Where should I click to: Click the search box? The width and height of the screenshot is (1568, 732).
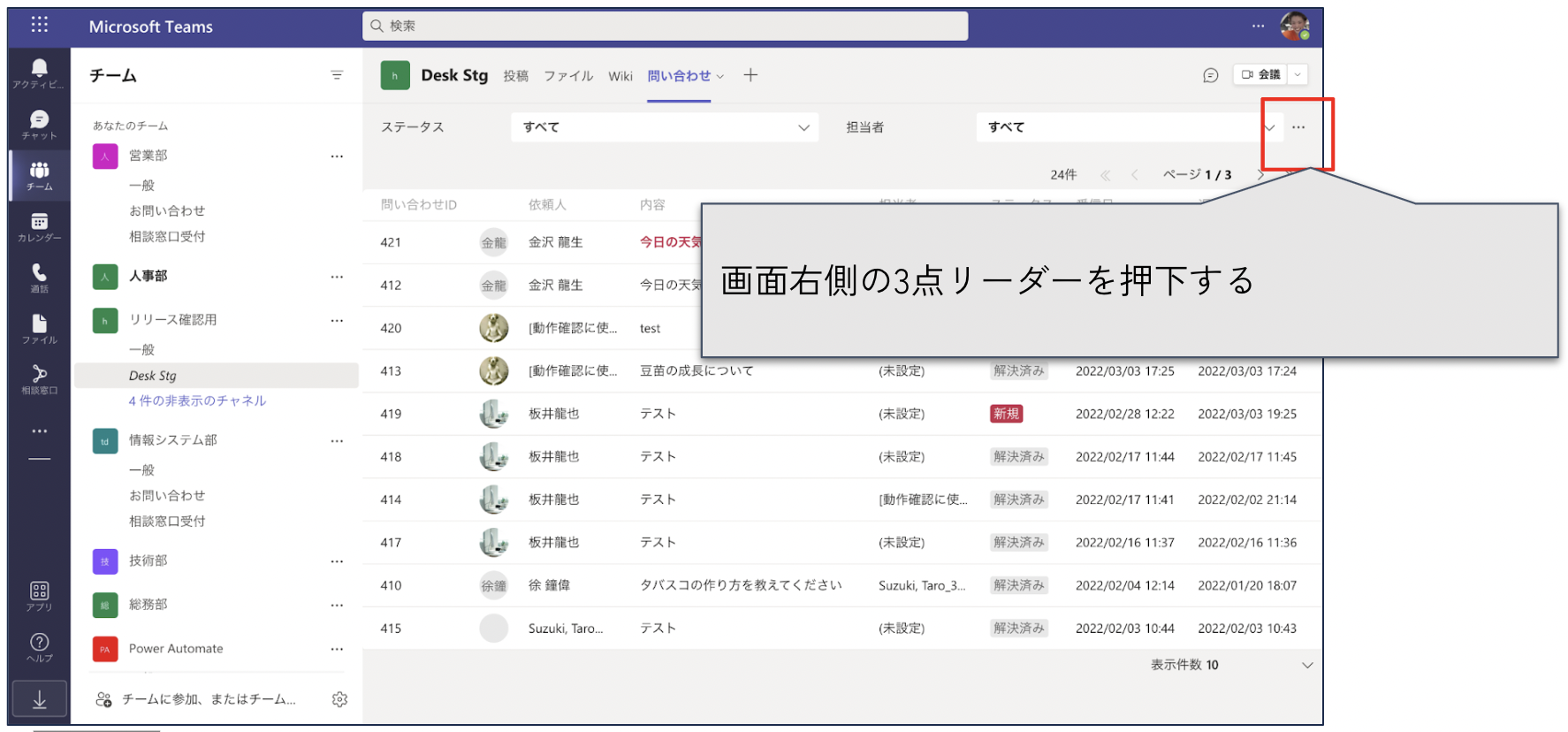pyautogui.click(x=665, y=26)
